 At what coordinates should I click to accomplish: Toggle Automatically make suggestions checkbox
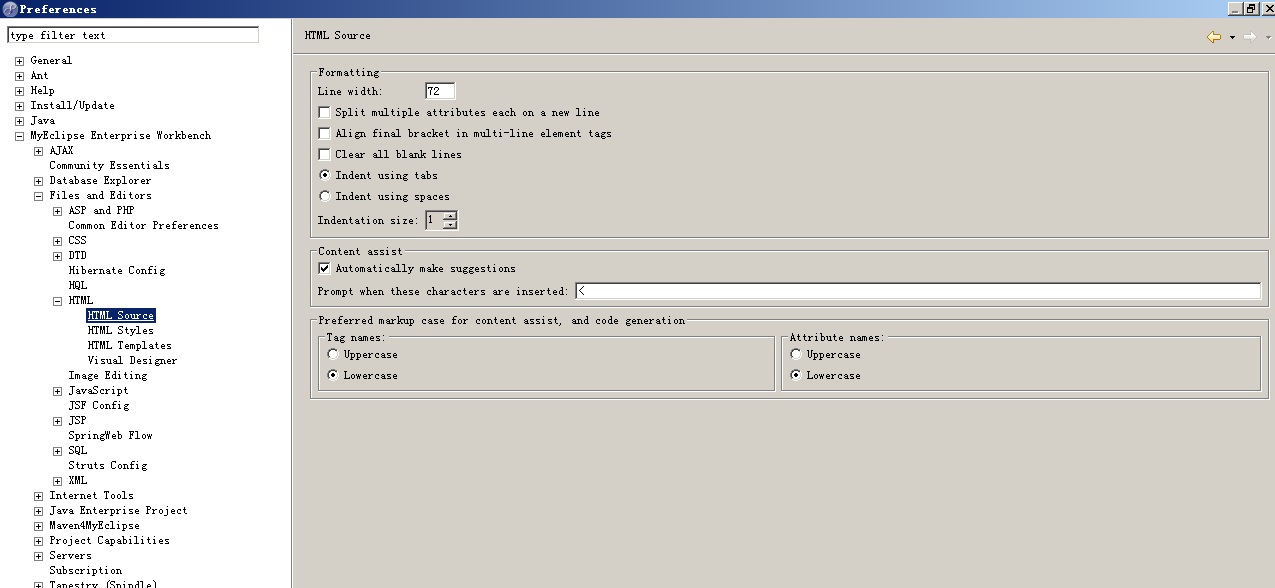324,269
